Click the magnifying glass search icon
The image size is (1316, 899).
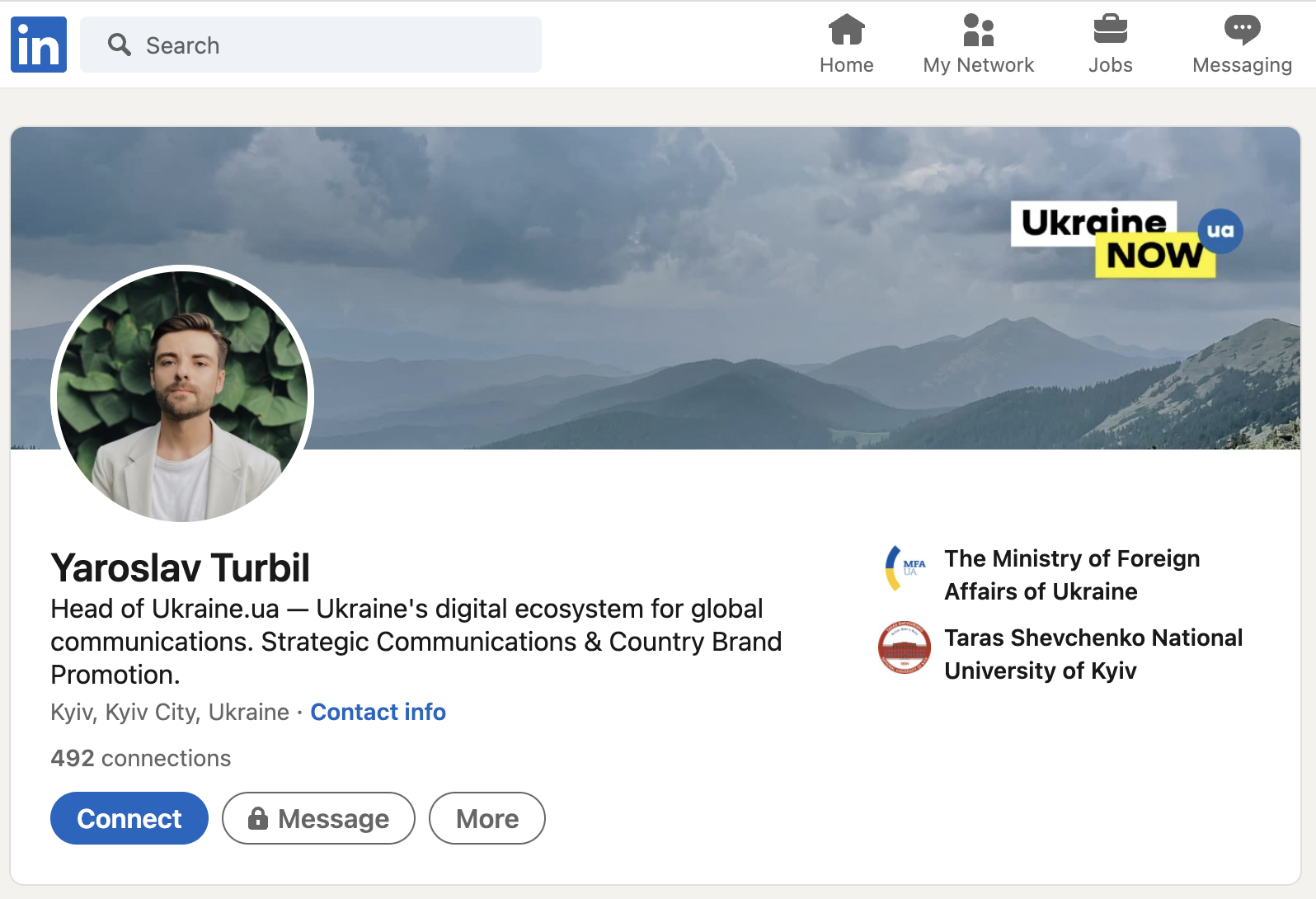click(x=120, y=45)
